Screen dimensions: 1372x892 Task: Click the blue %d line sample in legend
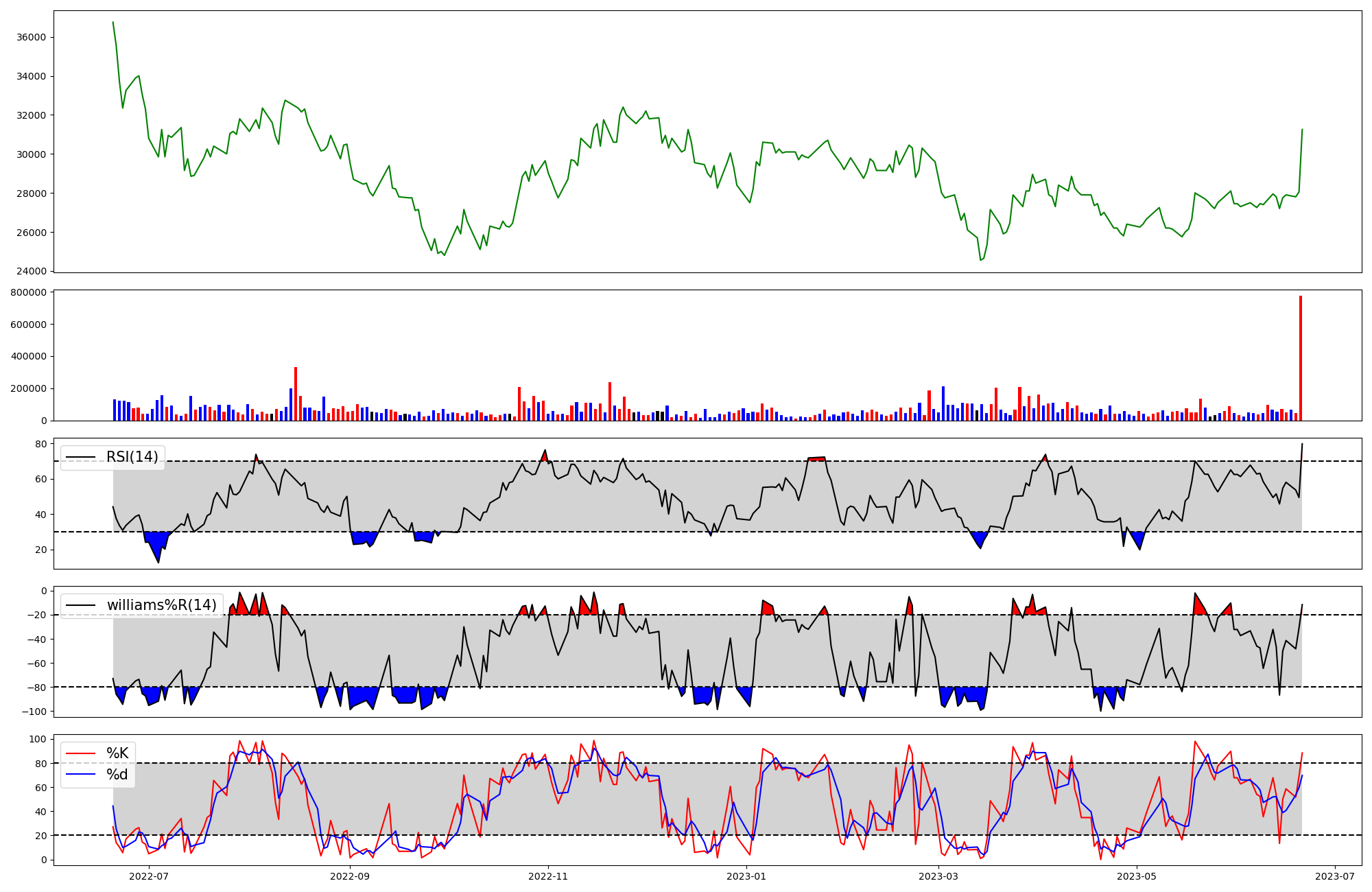pos(80,775)
